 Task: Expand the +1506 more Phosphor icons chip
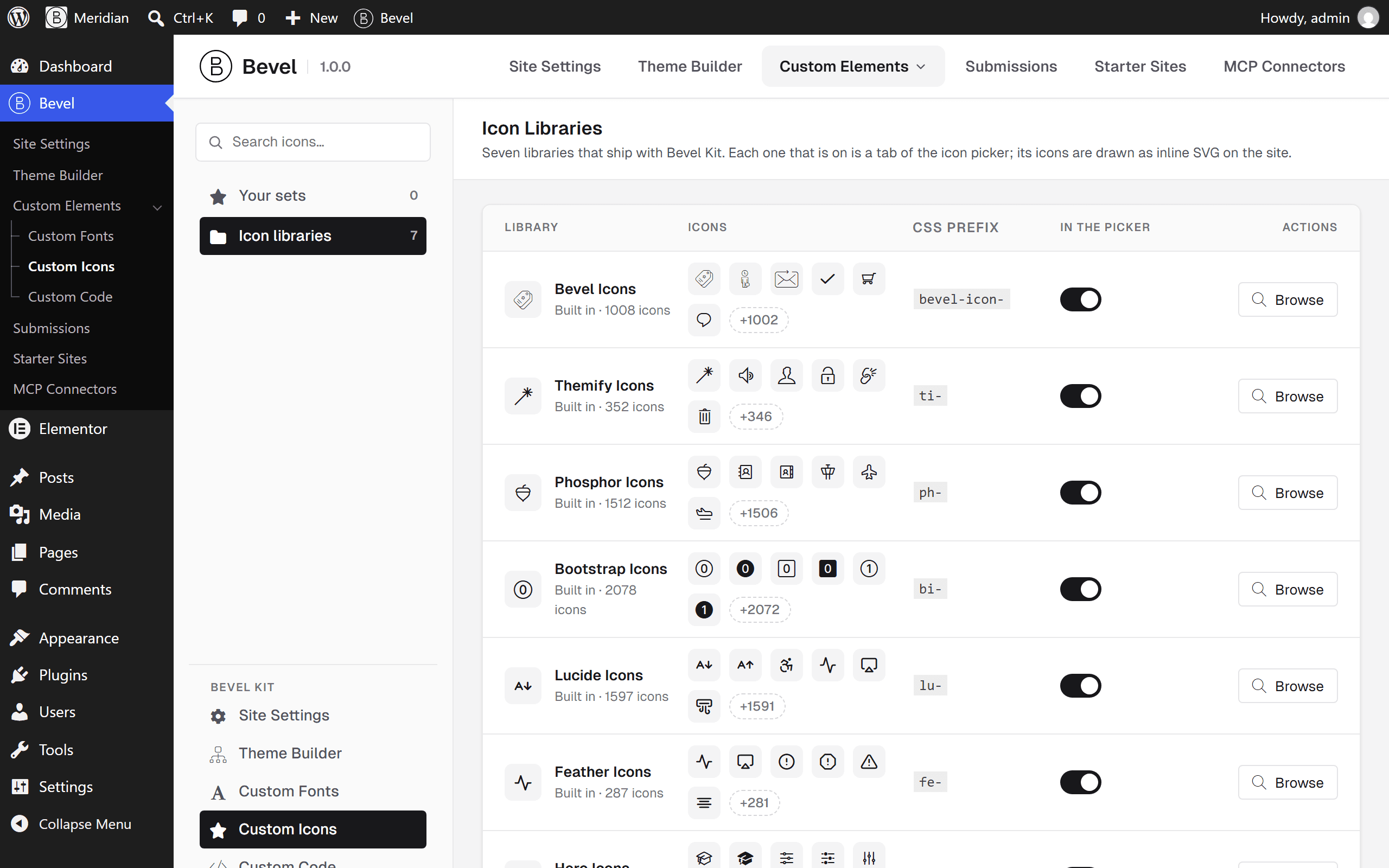[759, 513]
